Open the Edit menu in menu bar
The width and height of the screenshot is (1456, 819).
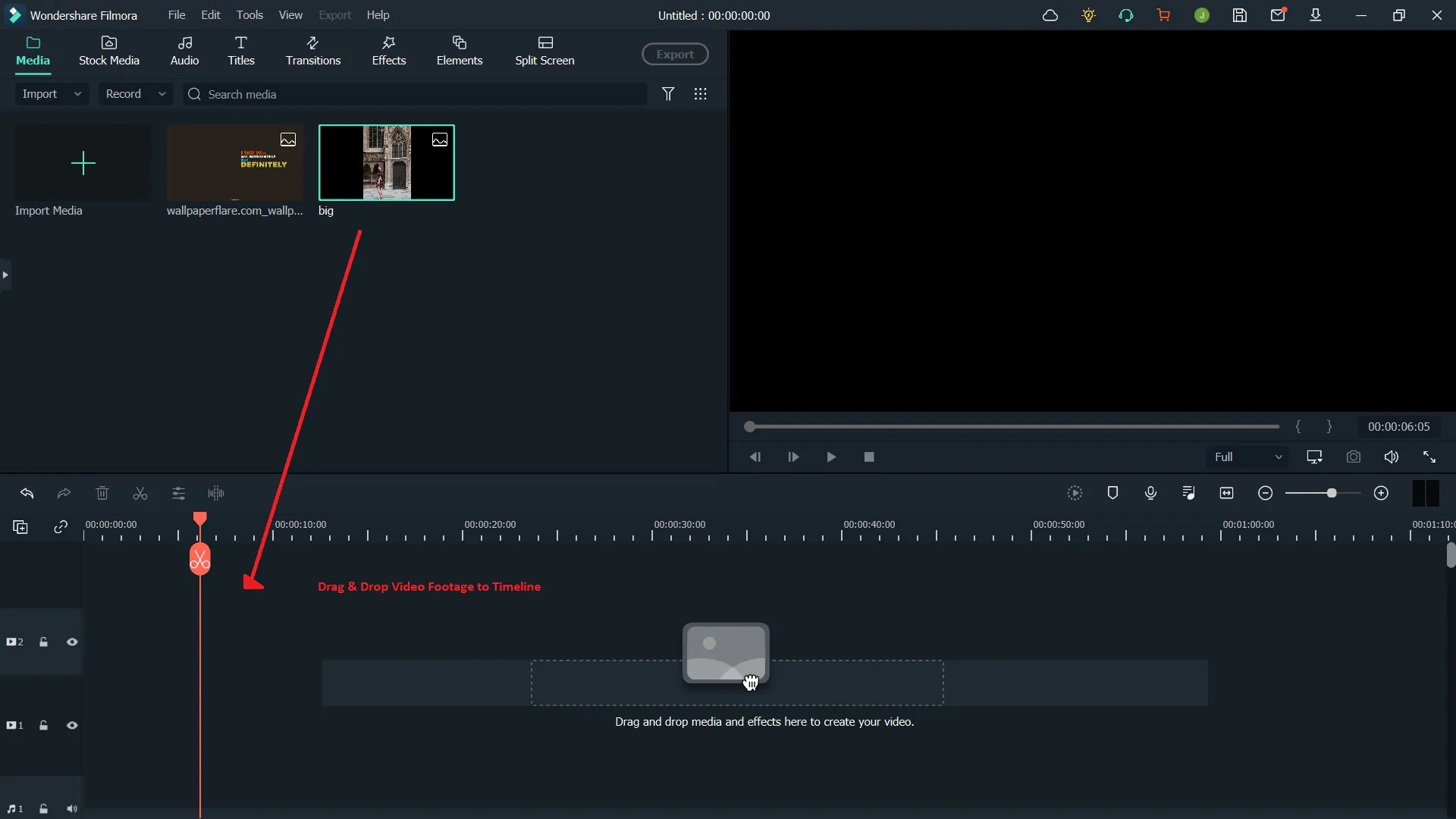[x=210, y=14]
